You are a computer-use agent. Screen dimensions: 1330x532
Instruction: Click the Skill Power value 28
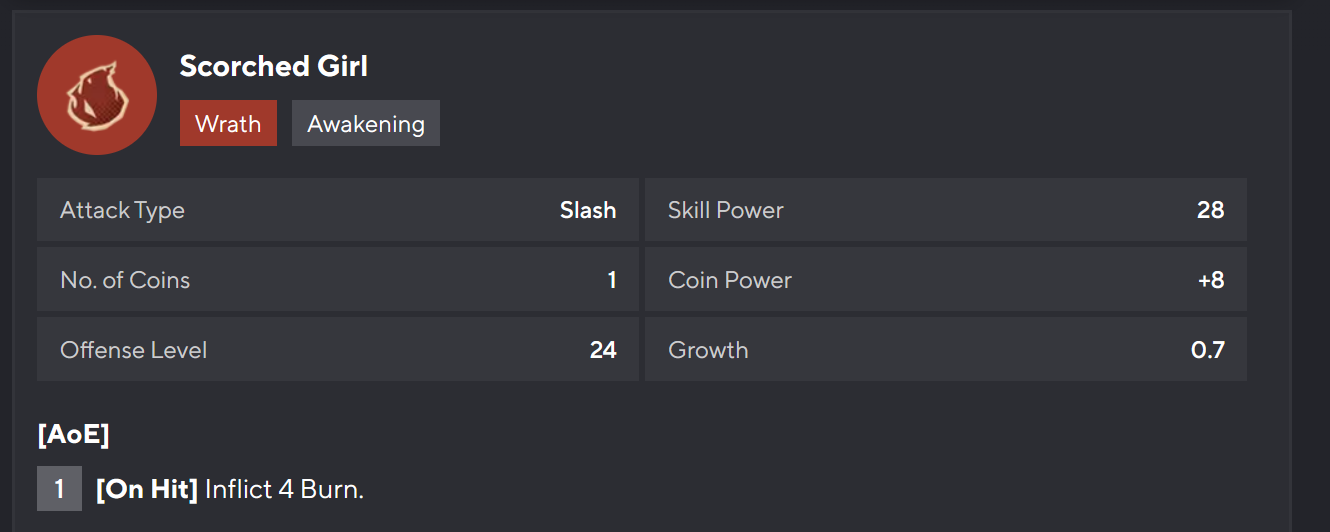pyautogui.click(x=1210, y=210)
